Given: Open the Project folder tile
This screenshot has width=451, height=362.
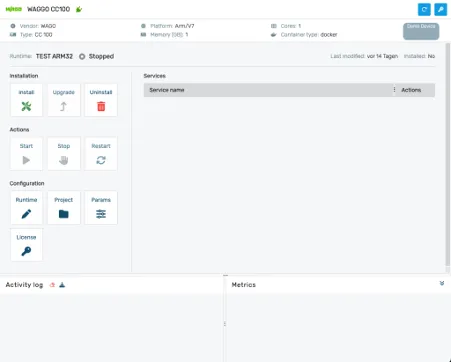Looking at the screenshot, I should (64, 208).
